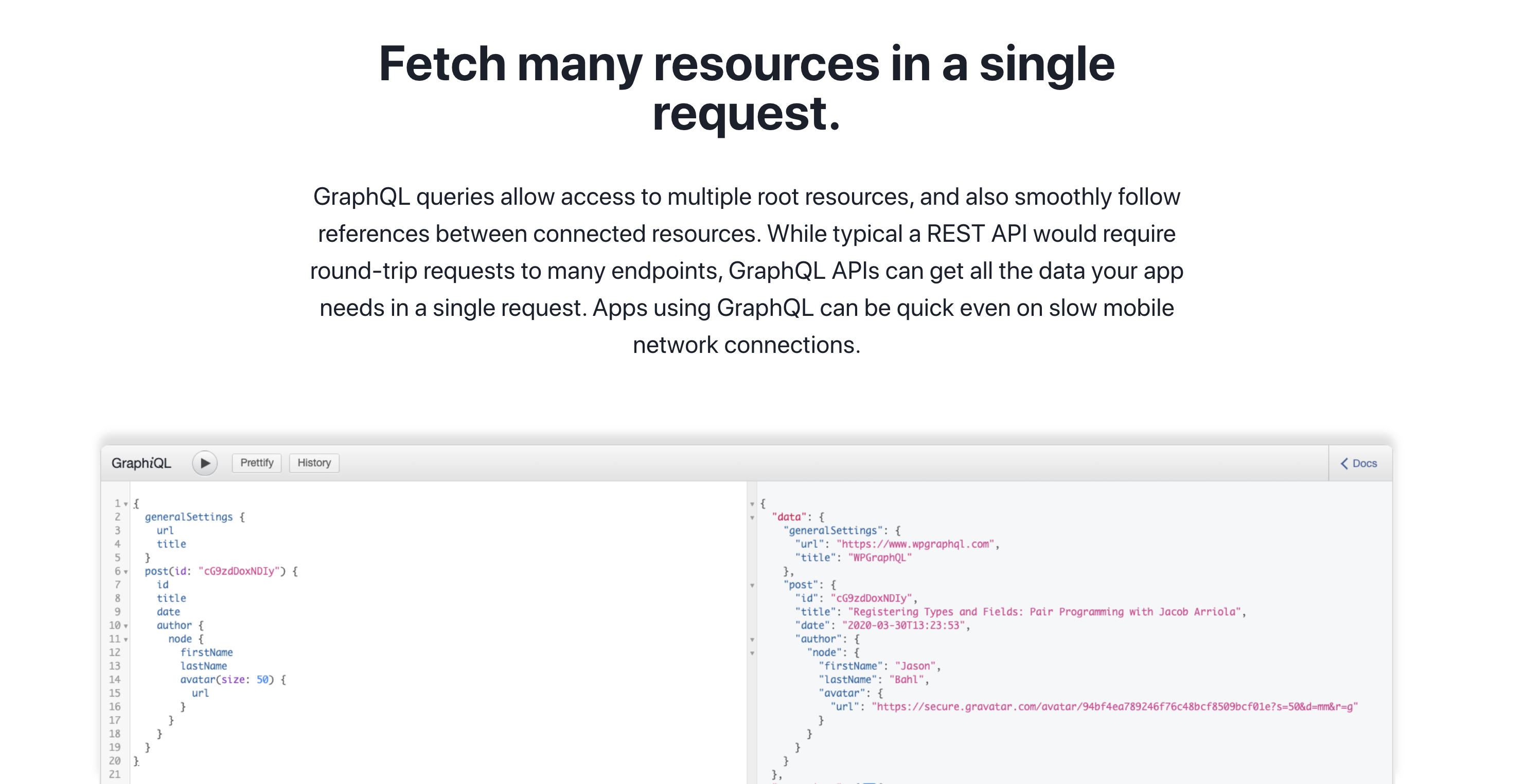Select the gravatar URL value in the response
The image size is (1525, 784).
click(1113, 706)
